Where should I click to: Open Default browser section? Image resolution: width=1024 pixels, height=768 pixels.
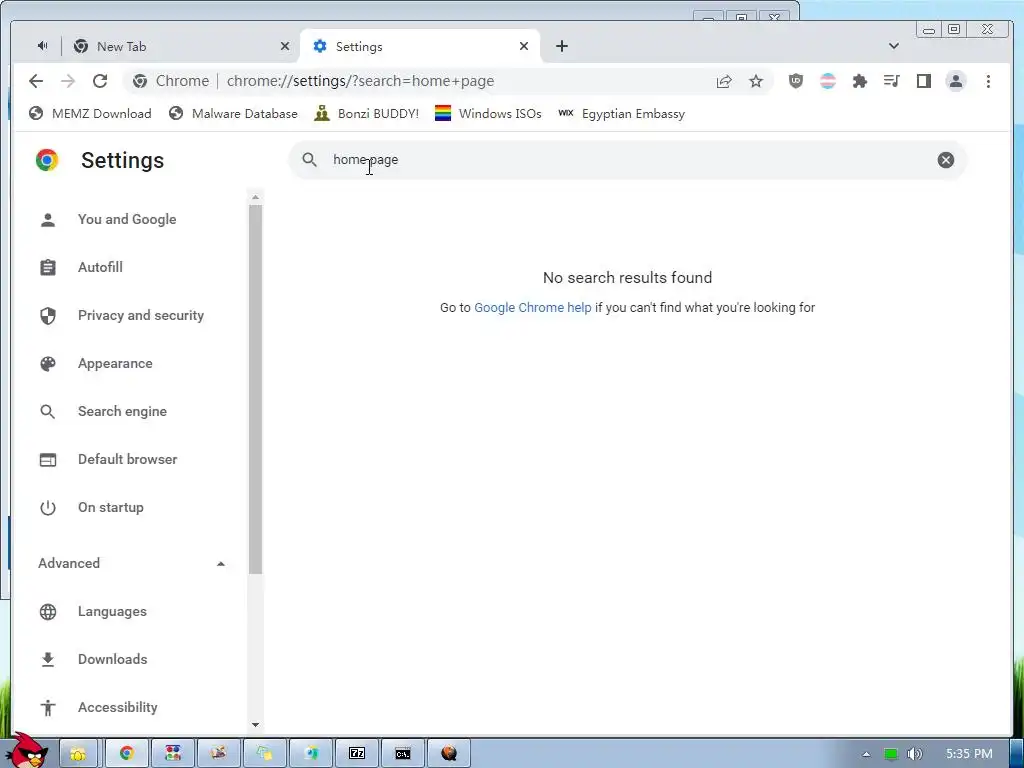(x=127, y=459)
